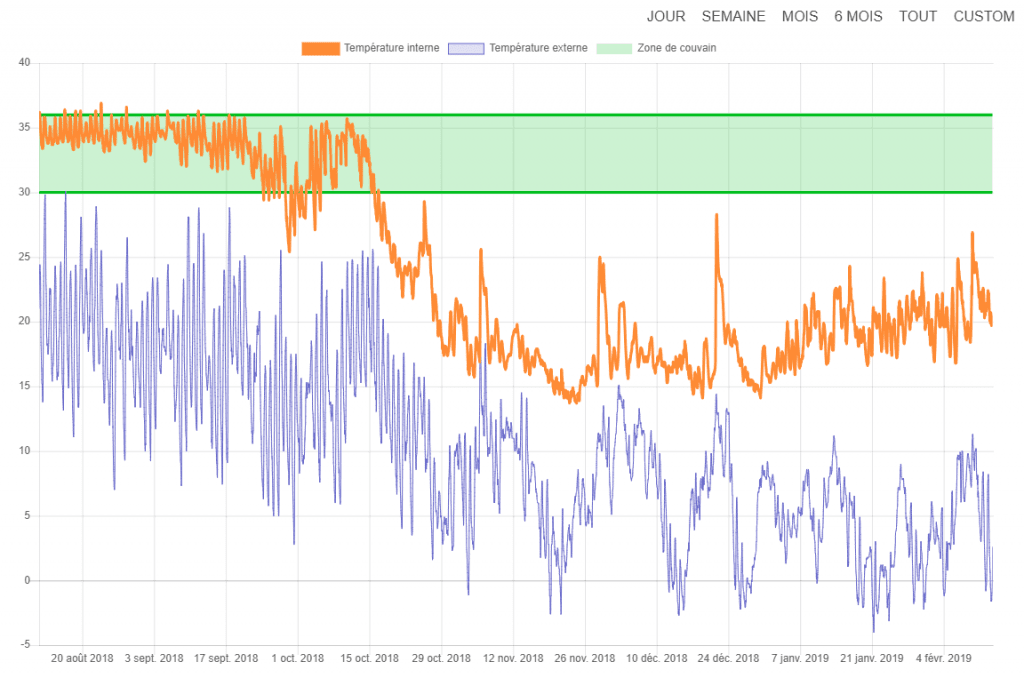Image resolution: width=1024 pixels, height=678 pixels.
Task: Click the 17 sept. 2018 axis label
Action: click(226, 658)
